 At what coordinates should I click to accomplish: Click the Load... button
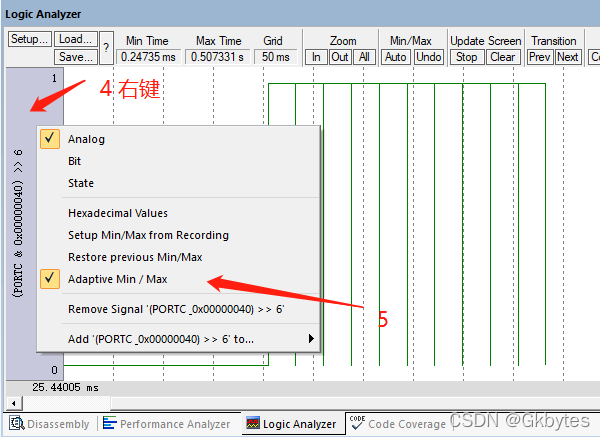[x=76, y=39]
